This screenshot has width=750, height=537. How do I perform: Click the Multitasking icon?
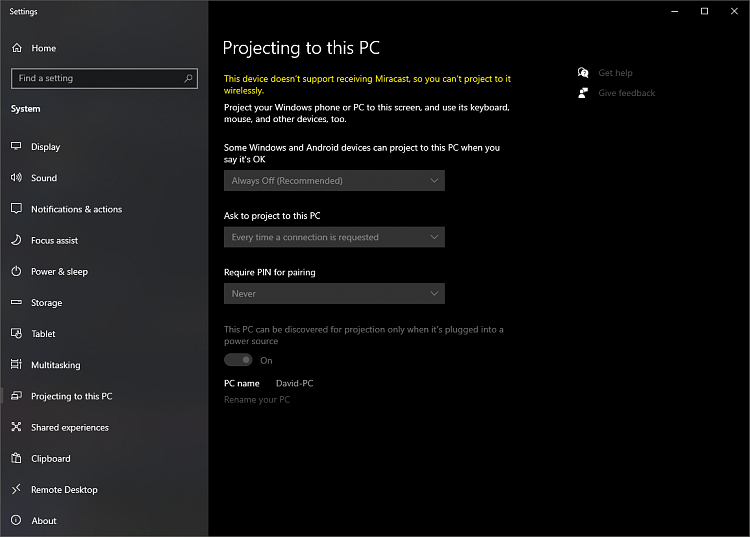(16, 364)
